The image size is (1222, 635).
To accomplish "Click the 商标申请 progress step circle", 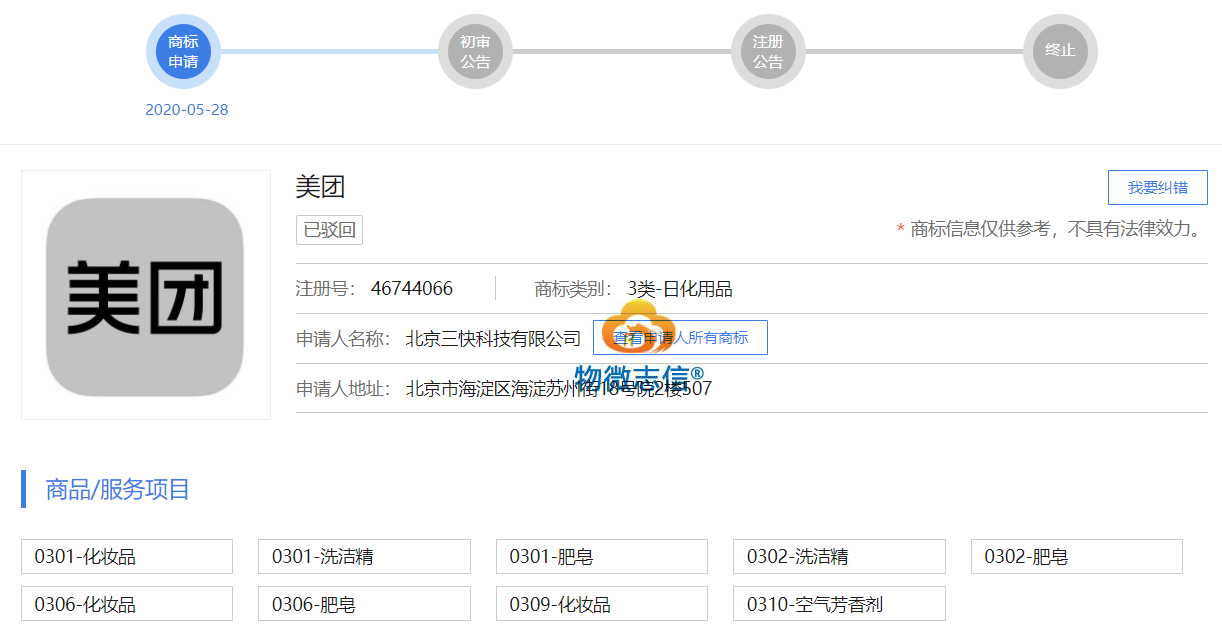I will pyautogui.click(x=183, y=51).
